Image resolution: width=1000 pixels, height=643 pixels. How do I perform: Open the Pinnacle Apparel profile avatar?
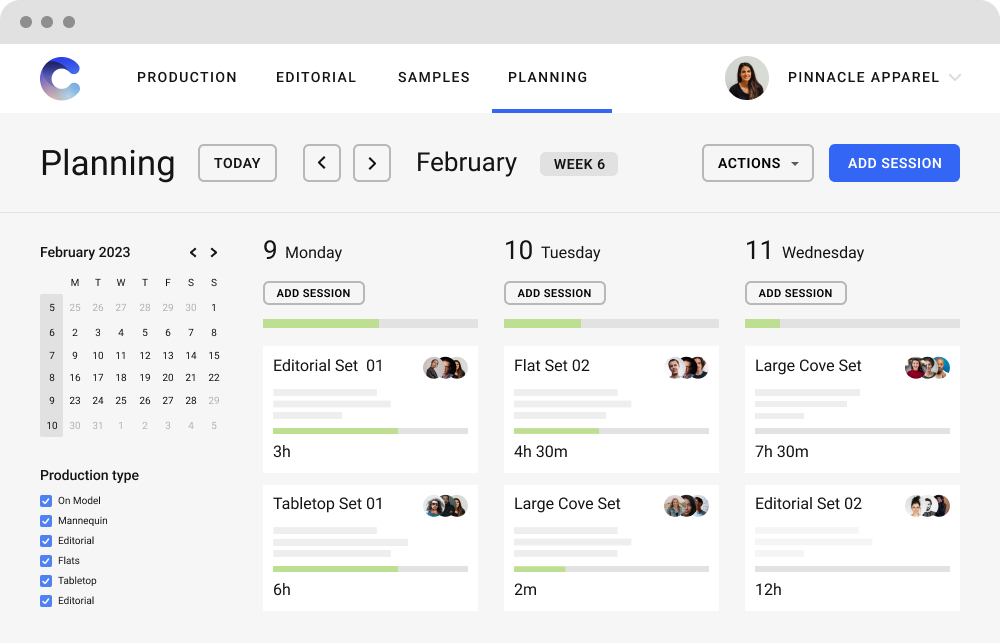746,78
